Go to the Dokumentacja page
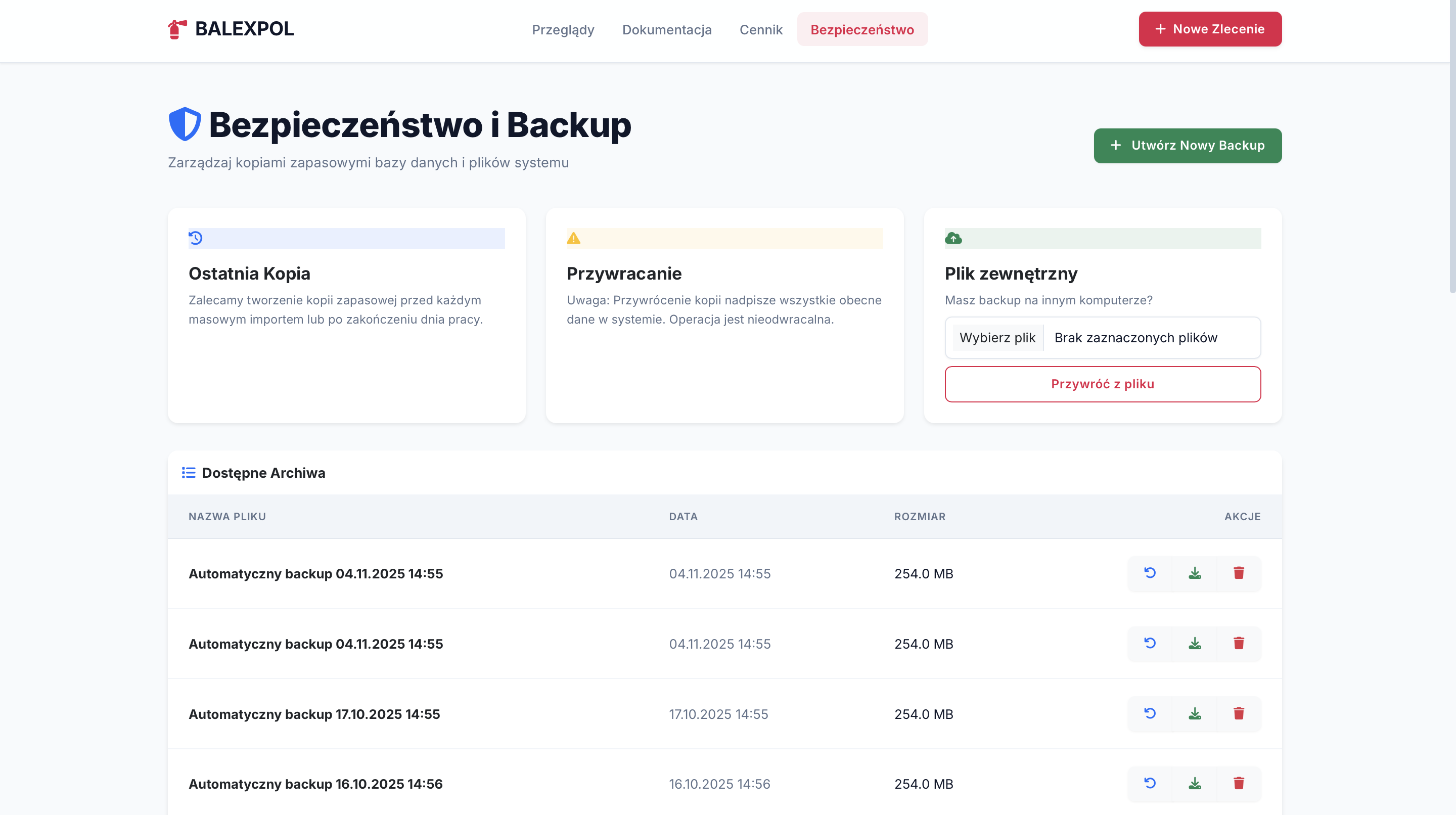The height and width of the screenshot is (815, 1456). pyautogui.click(x=666, y=29)
